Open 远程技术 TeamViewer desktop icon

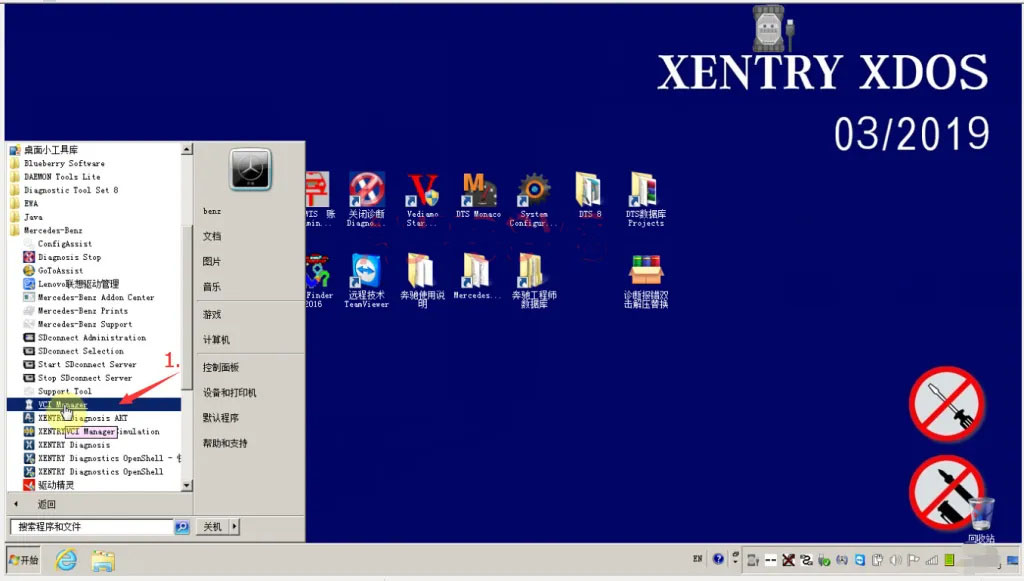click(x=366, y=281)
